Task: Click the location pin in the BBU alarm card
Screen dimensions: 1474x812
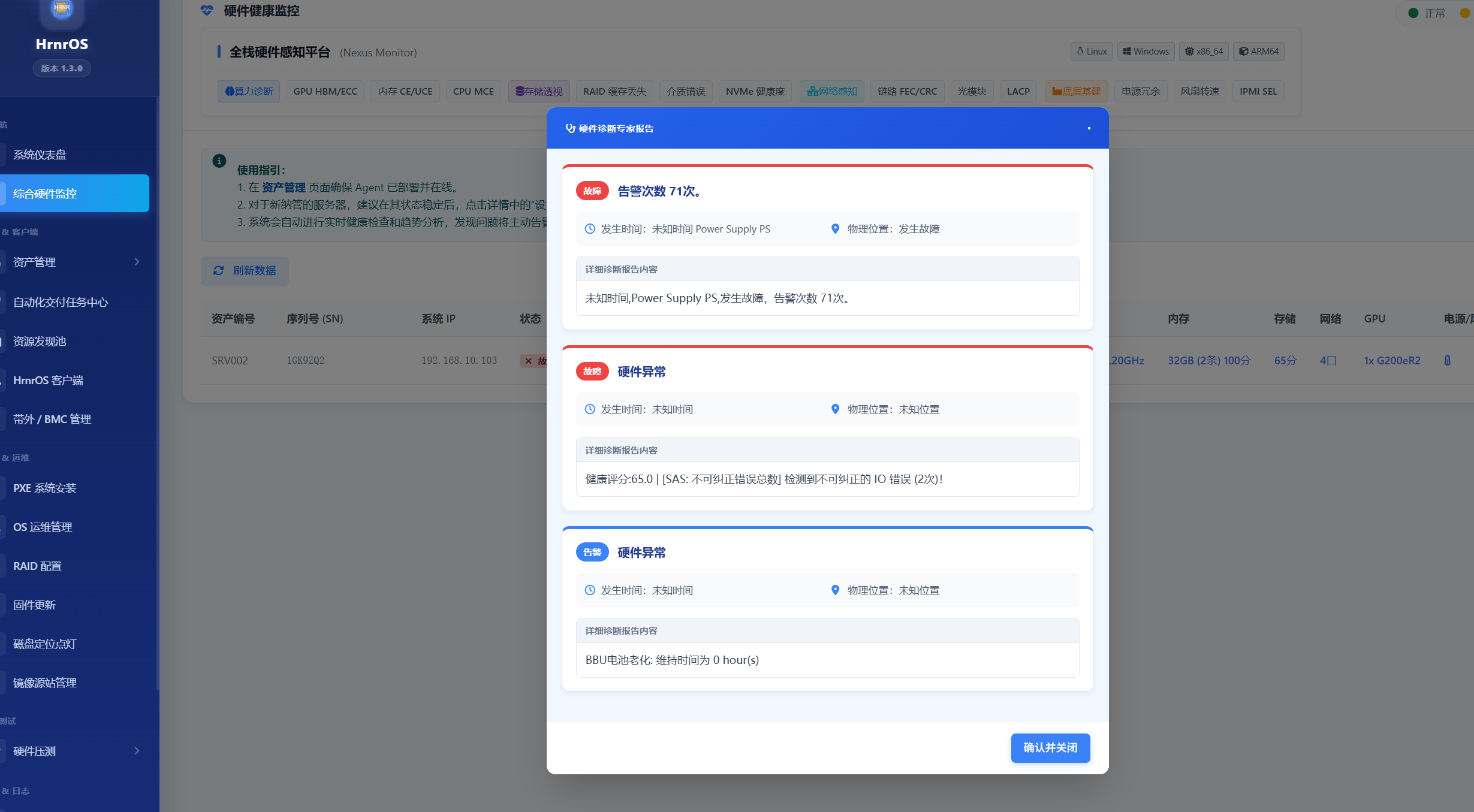Action: click(835, 590)
